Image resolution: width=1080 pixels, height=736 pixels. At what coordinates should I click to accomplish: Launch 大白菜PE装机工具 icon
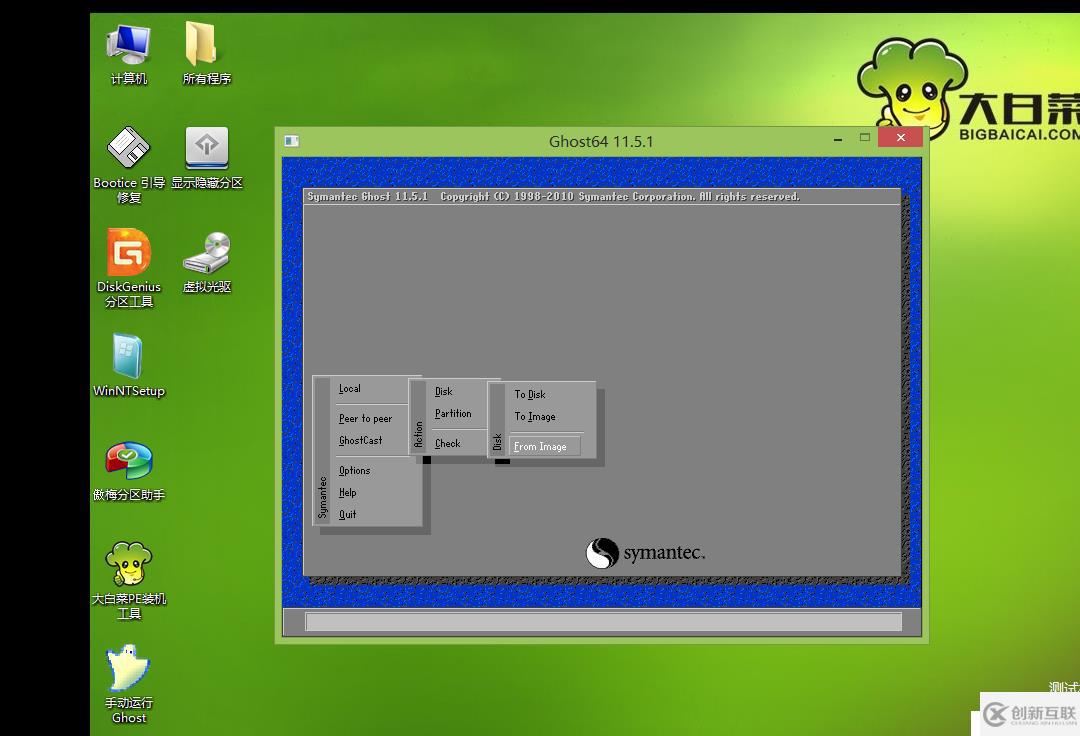(x=129, y=582)
